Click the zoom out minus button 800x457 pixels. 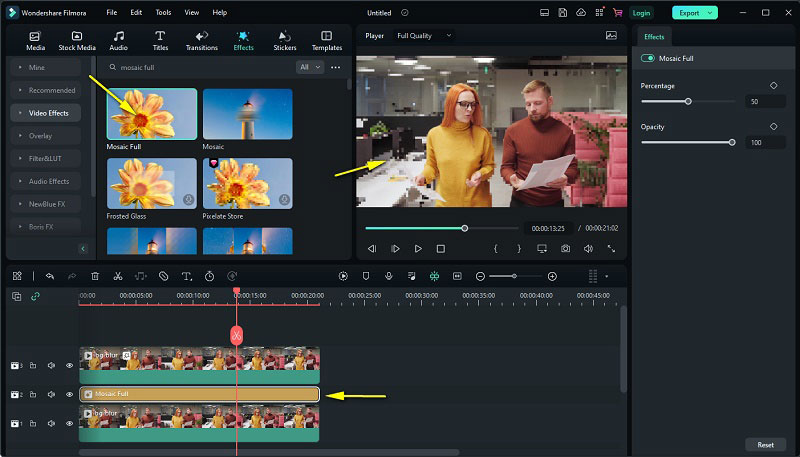(480, 276)
